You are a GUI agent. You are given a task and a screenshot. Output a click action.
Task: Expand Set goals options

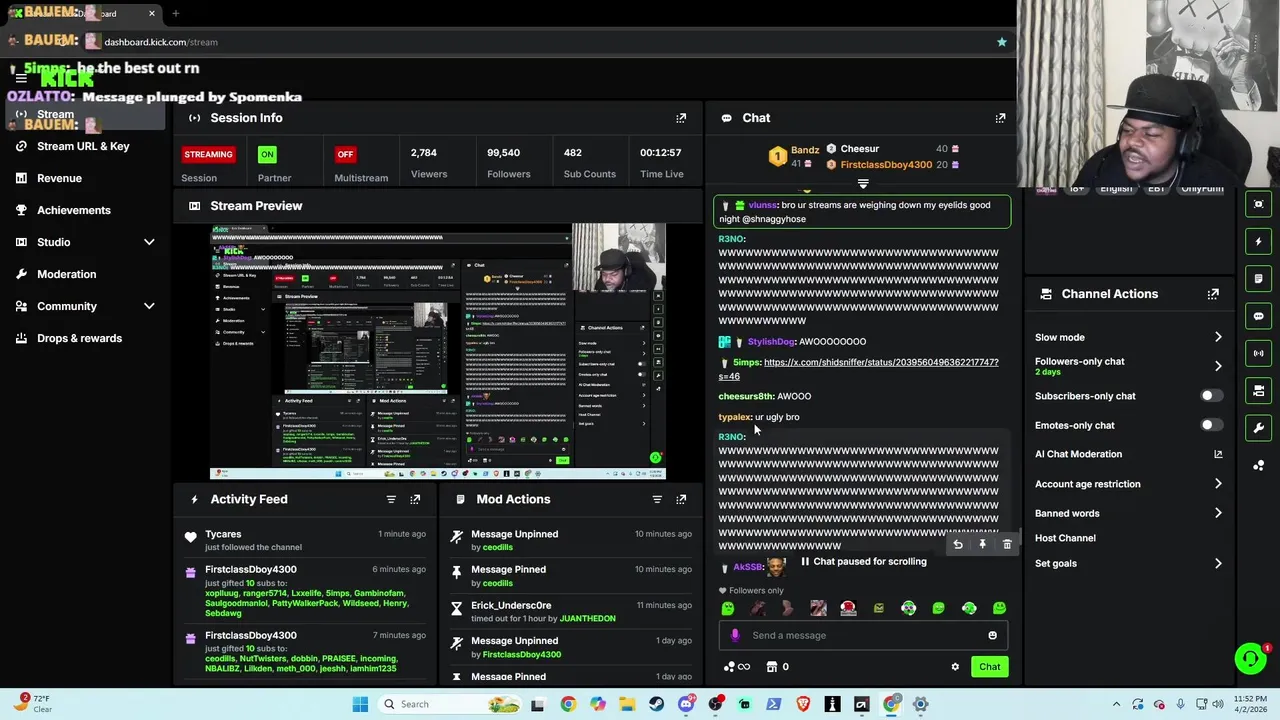[x=1218, y=564]
